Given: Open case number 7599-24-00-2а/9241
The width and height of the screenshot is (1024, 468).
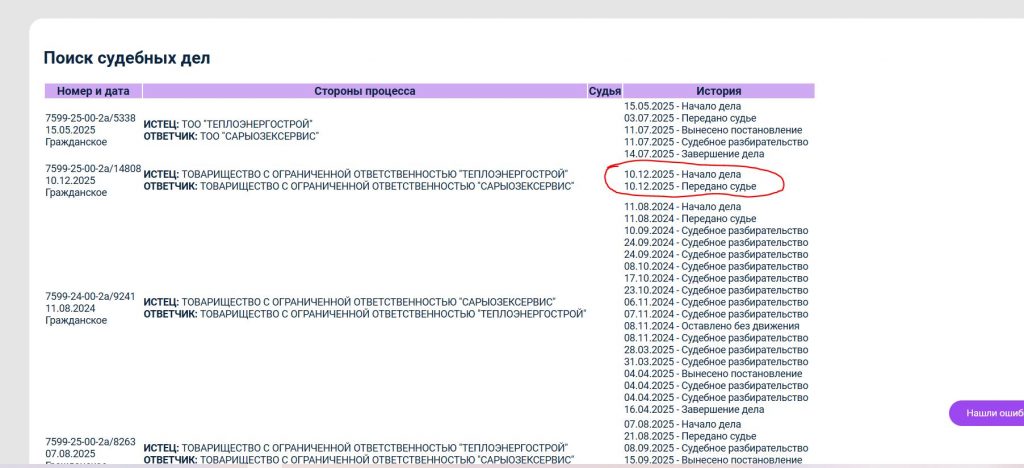Looking at the screenshot, I should click(91, 296).
